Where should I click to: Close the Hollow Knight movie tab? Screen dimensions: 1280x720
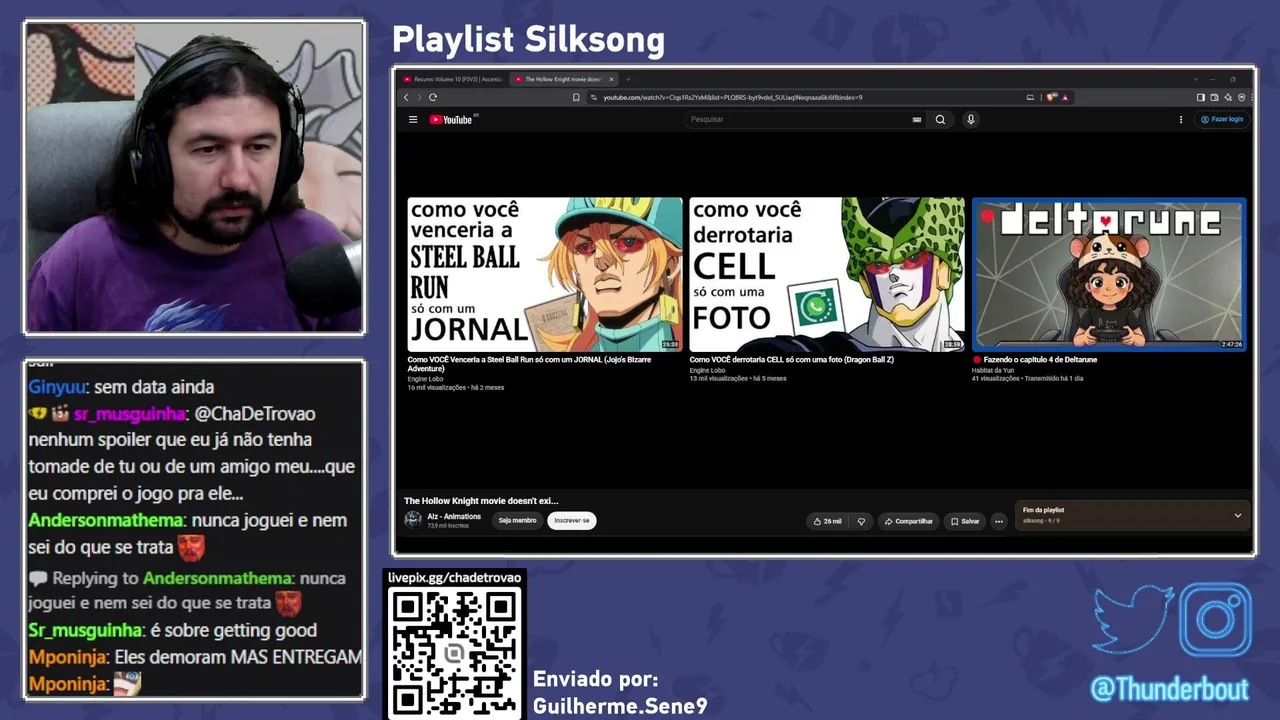point(611,79)
